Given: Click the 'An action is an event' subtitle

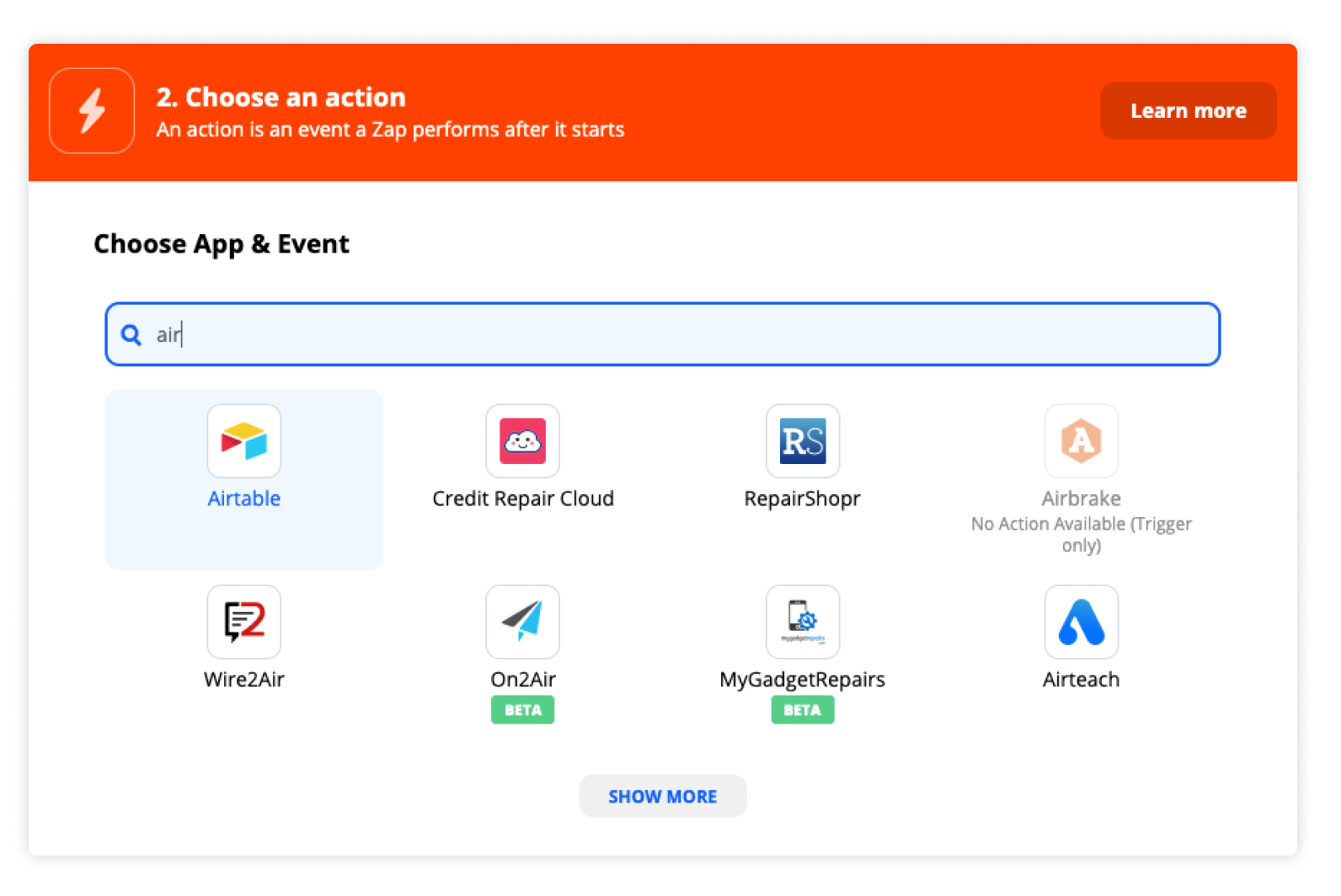Looking at the screenshot, I should pyautogui.click(x=390, y=130).
